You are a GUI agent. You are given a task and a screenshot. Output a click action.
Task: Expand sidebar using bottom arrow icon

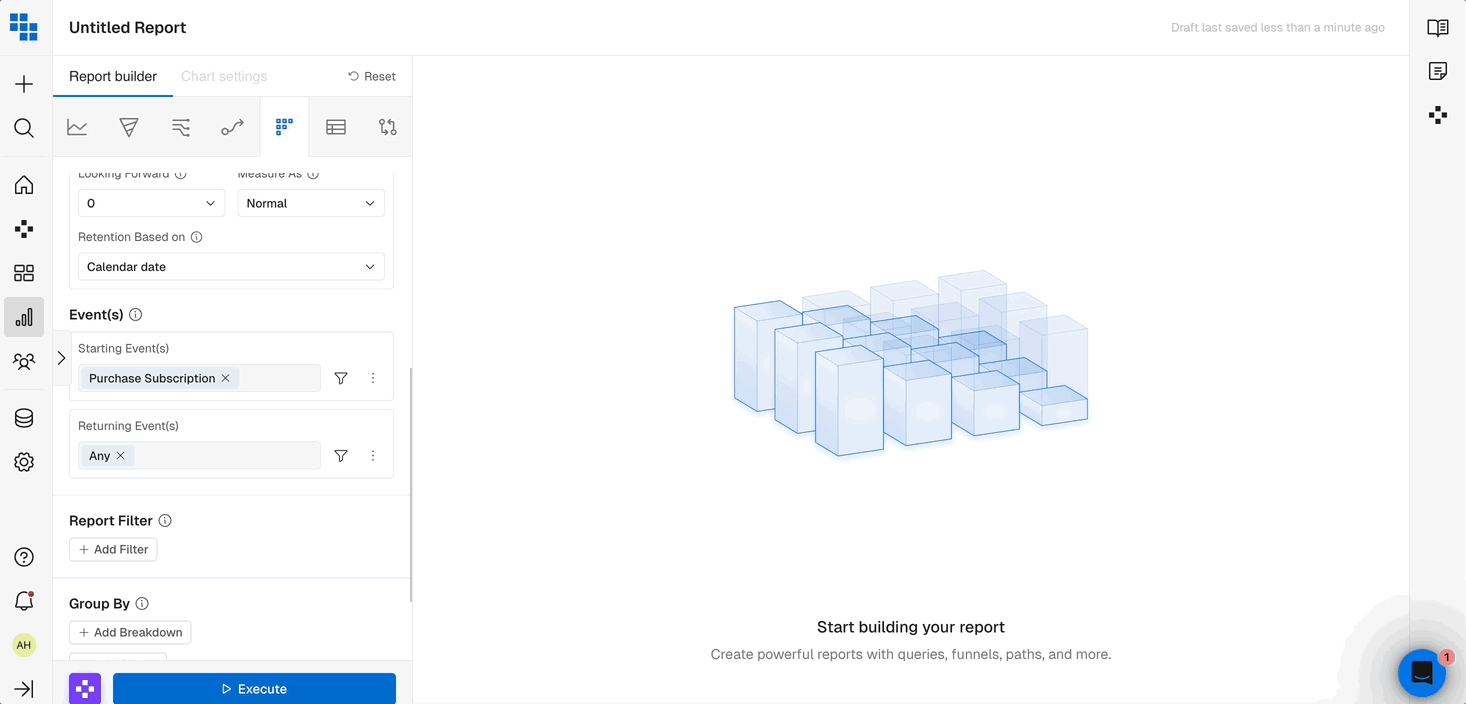pyautogui.click(x=24, y=689)
